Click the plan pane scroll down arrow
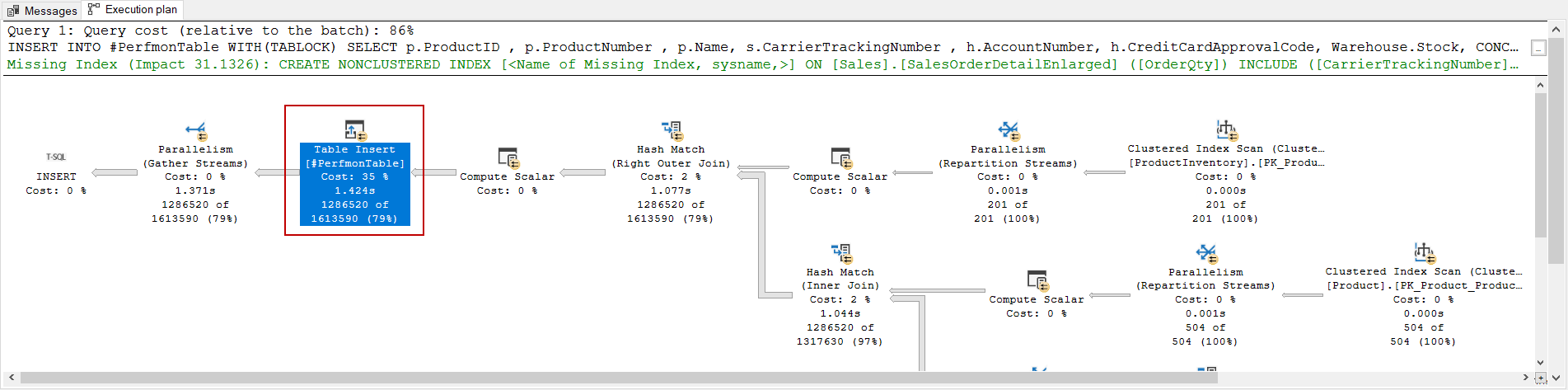The image size is (1568, 390). click(x=1540, y=363)
